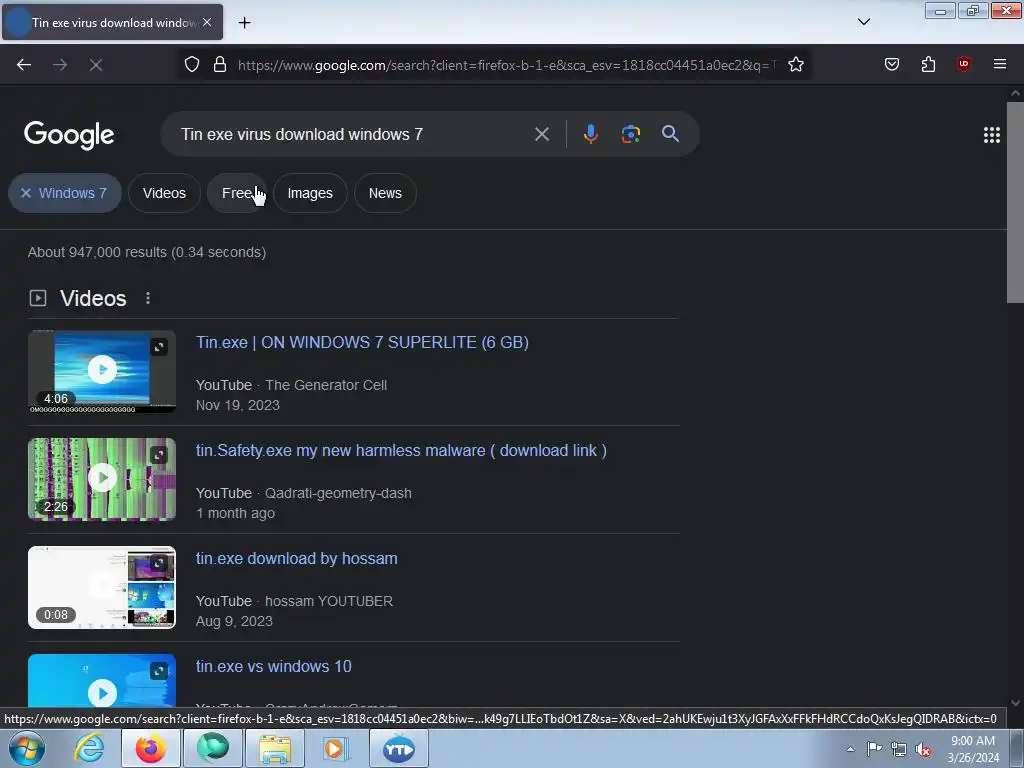This screenshot has height=768, width=1024.
Task: Open tin.exe vs windows 10 link
Action: [x=274, y=666]
